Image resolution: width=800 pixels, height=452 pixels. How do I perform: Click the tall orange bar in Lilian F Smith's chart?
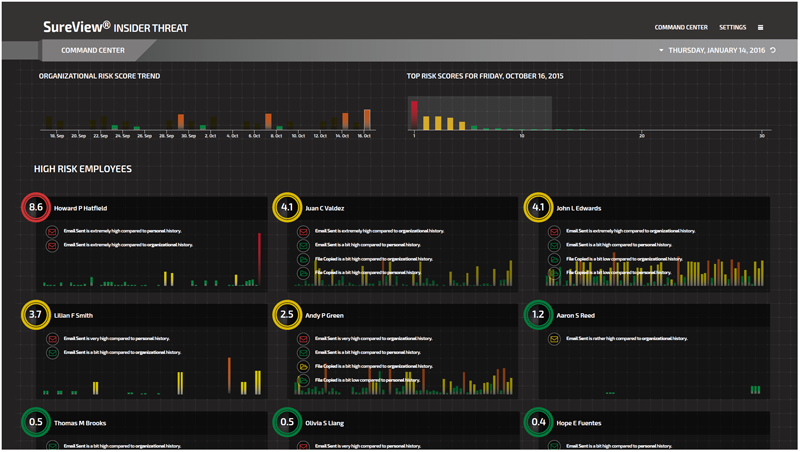[x=229, y=375]
